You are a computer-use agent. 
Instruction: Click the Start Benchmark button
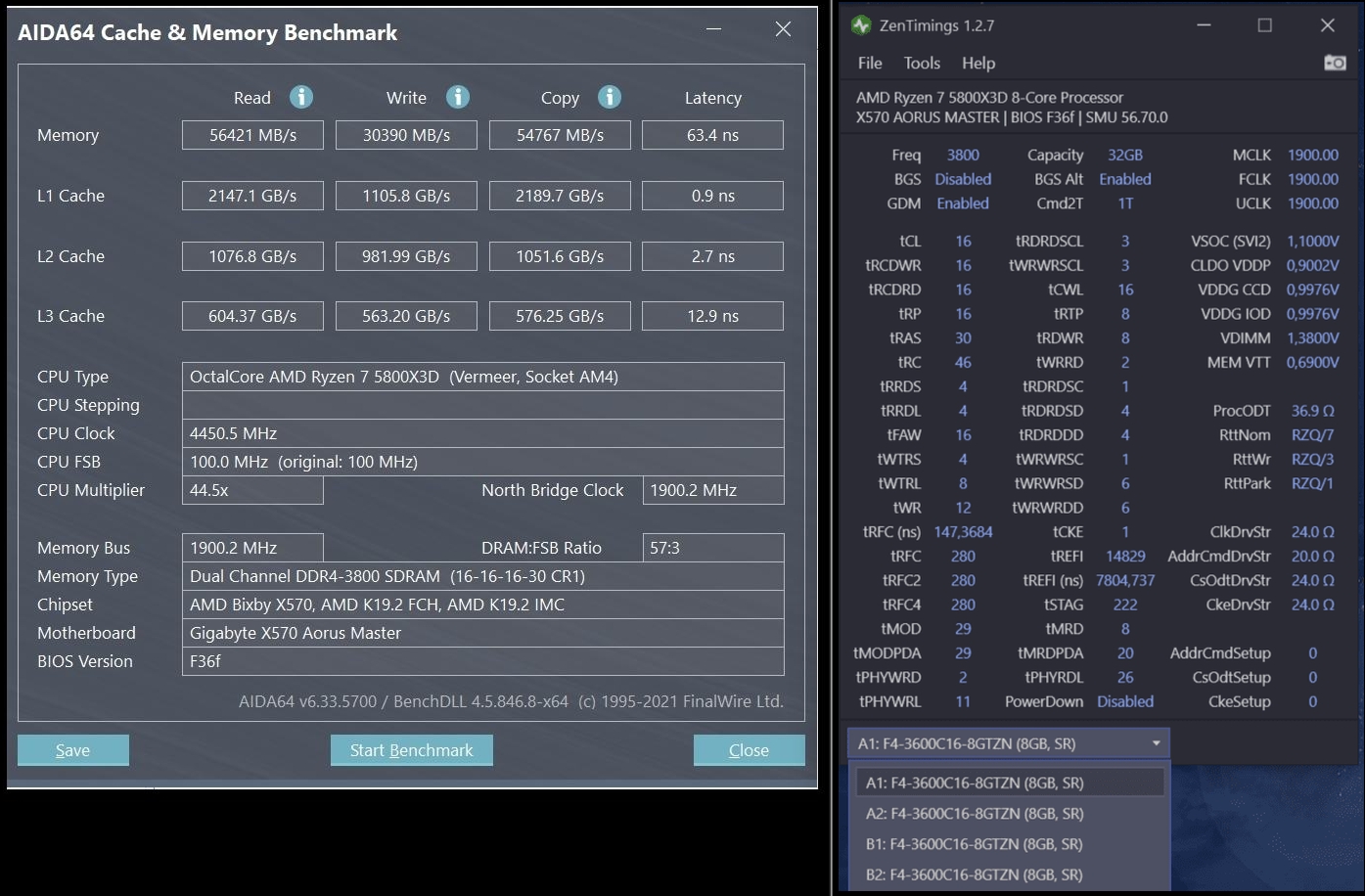tap(411, 750)
